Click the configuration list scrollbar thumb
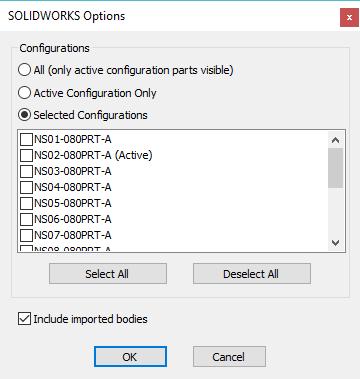This screenshot has height=379, width=360. tap(335, 168)
